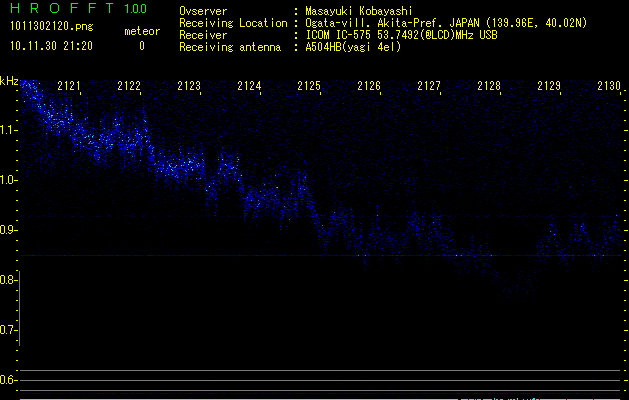Click the date stamp 10.11.30 21:20
The image size is (629, 400).
(x=51, y=46)
